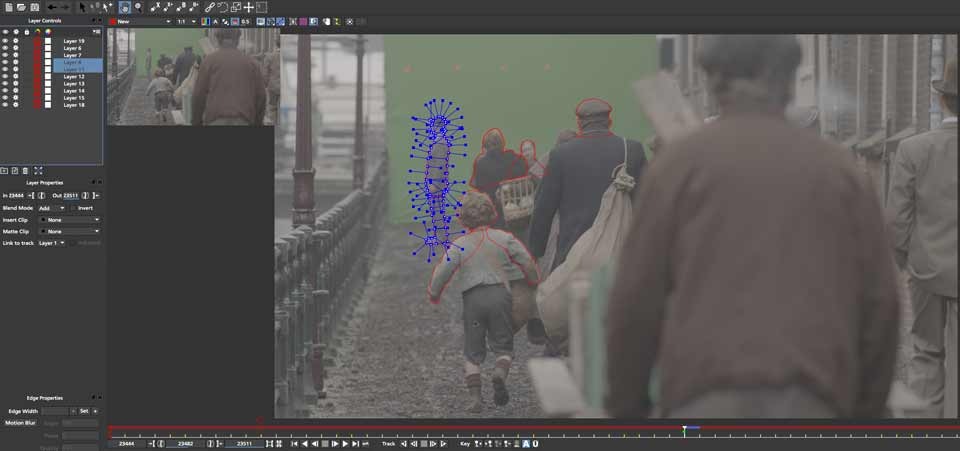Select the Add Point arrow tool
This screenshot has height=451, width=960.
click(108, 7)
